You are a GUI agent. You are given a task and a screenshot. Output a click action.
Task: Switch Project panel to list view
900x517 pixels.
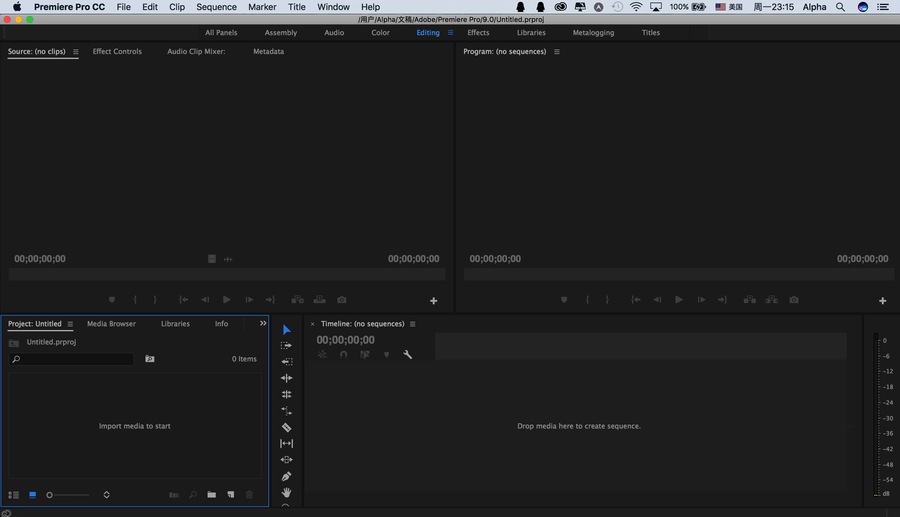coord(14,495)
